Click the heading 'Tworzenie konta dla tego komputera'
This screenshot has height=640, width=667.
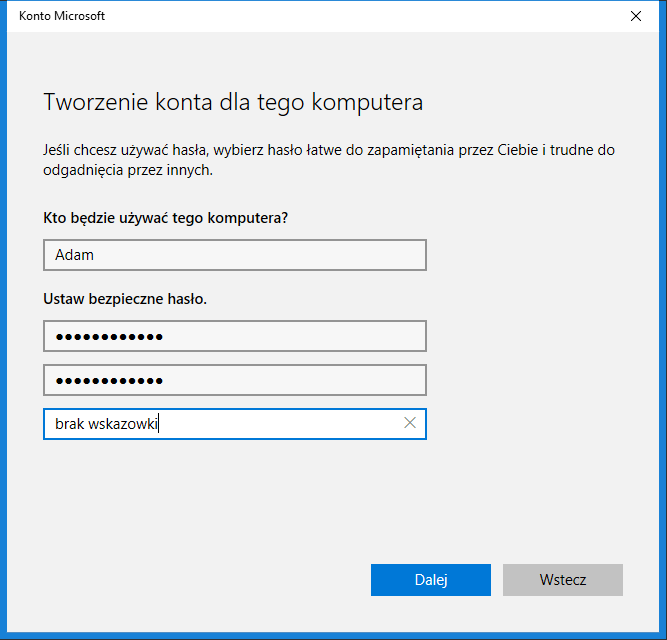[233, 102]
